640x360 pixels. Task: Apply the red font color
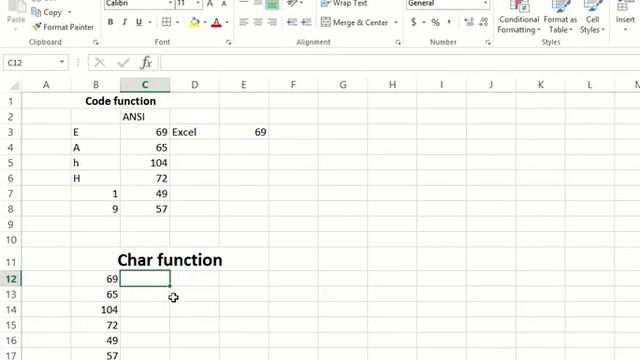tap(216, 22)
